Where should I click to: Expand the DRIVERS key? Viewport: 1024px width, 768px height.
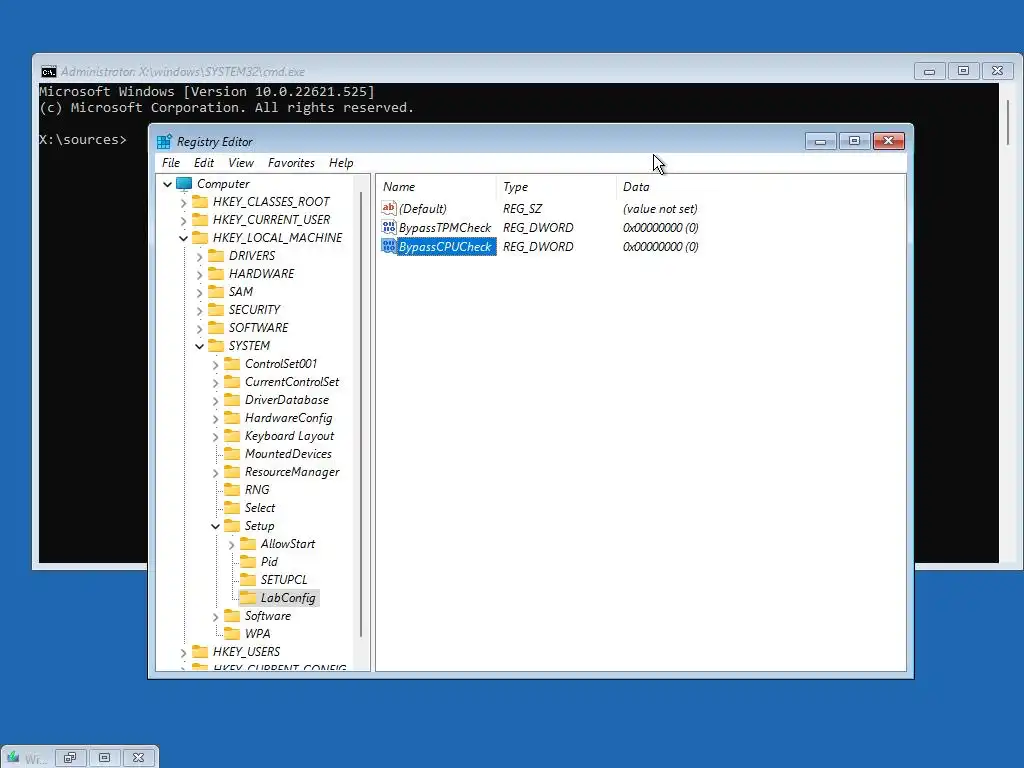(x=199, y=257)
